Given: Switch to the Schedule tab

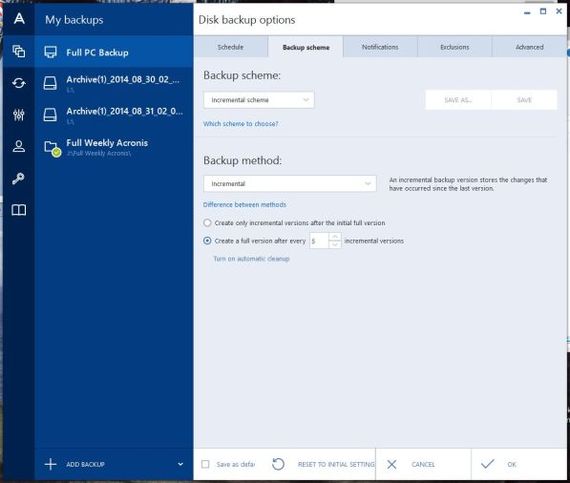Looking at the screenshot, I should (230, 47).
